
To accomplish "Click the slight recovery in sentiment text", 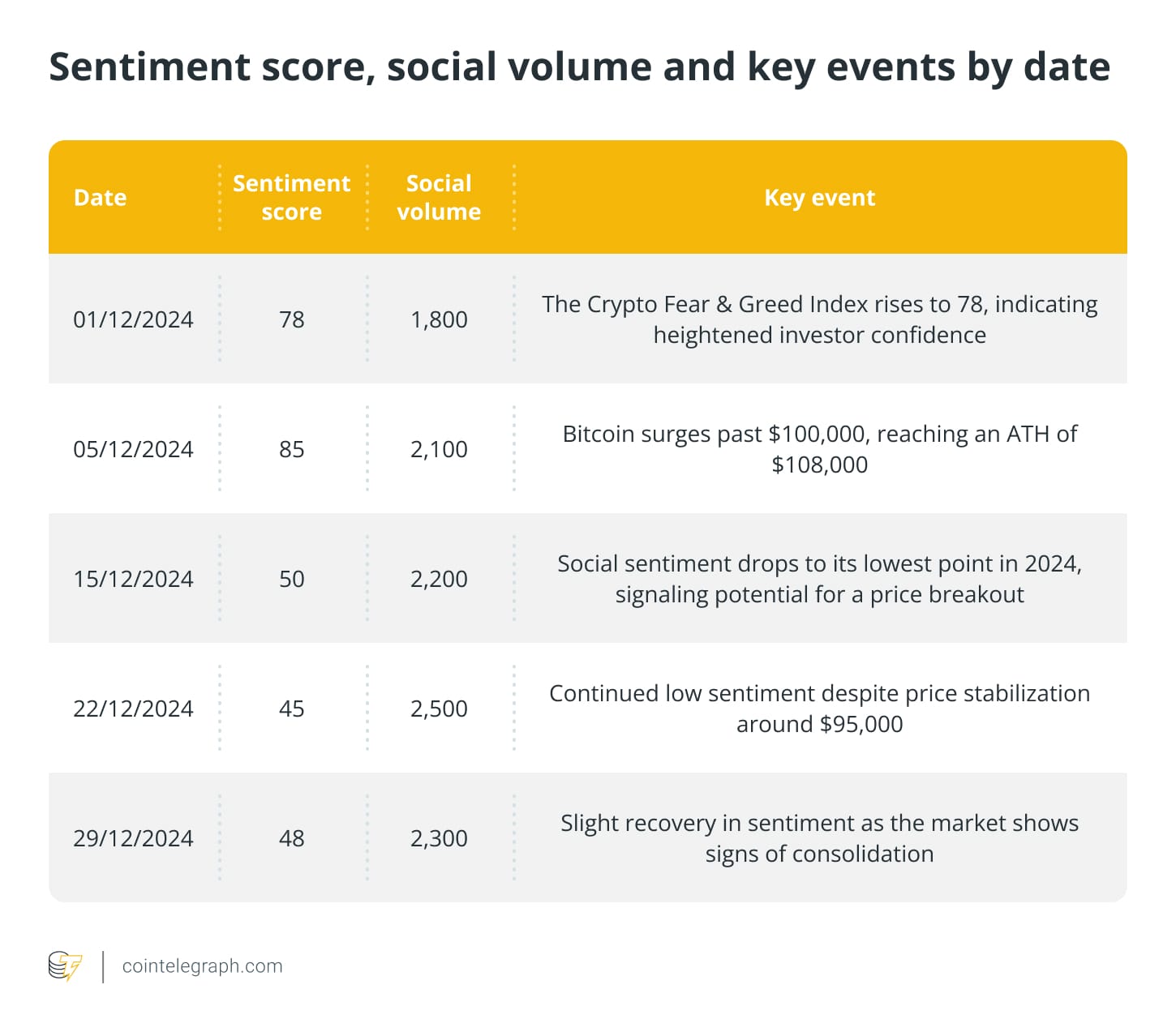I will (819, 838).
